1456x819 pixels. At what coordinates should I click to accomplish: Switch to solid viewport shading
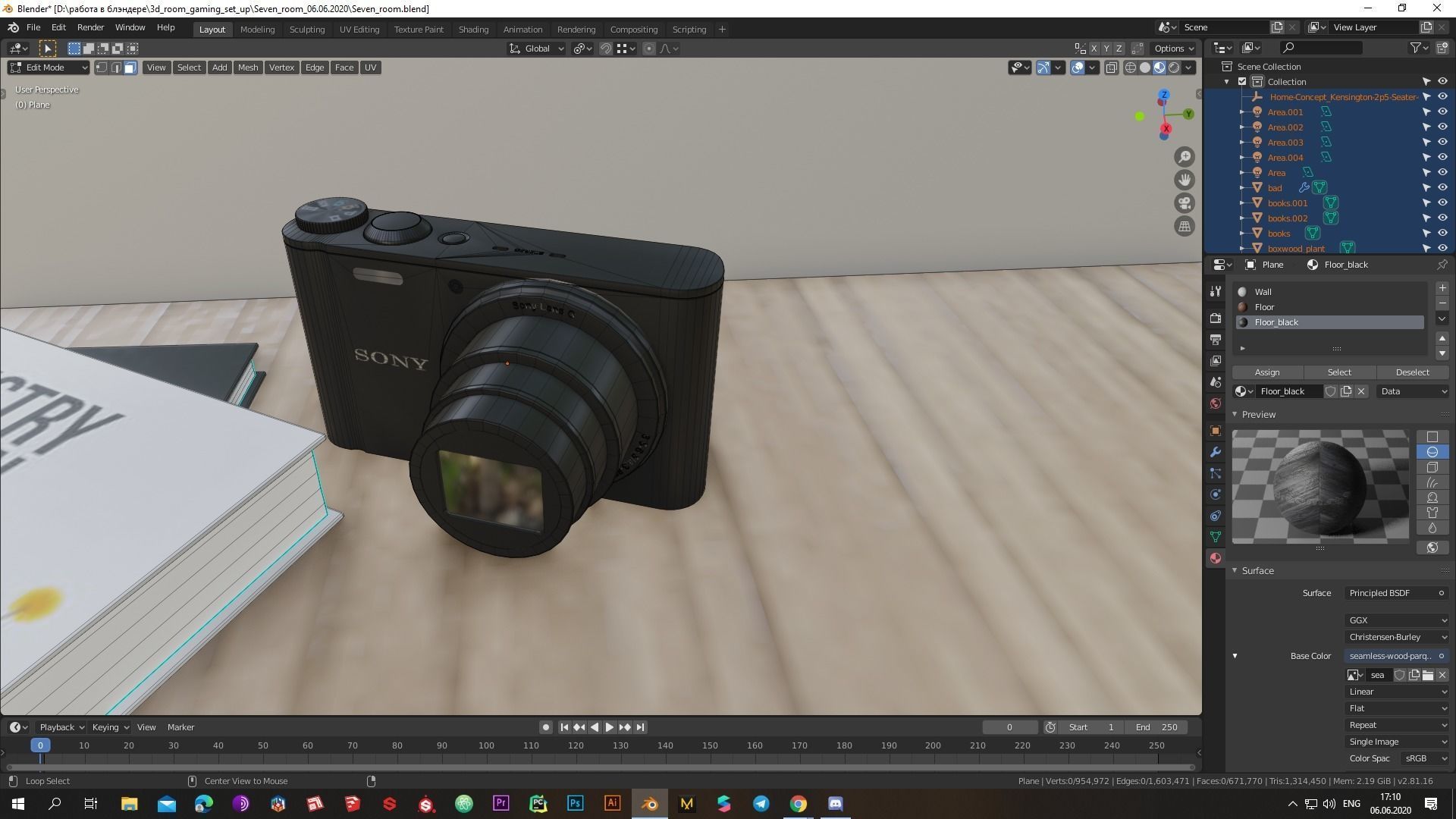pyautogui.click(x=1145, y=67)
